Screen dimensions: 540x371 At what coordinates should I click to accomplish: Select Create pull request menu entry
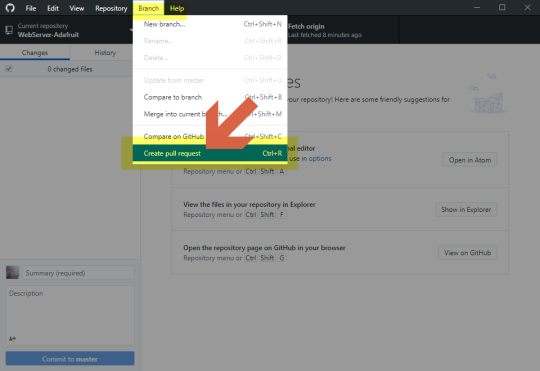210,153
